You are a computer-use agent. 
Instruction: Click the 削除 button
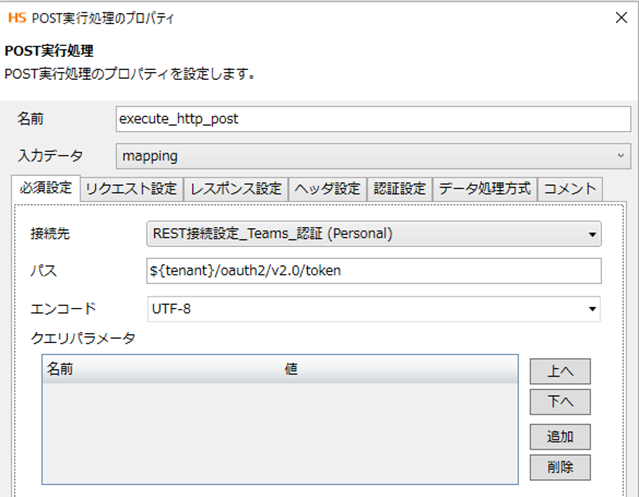pos(560,467)
